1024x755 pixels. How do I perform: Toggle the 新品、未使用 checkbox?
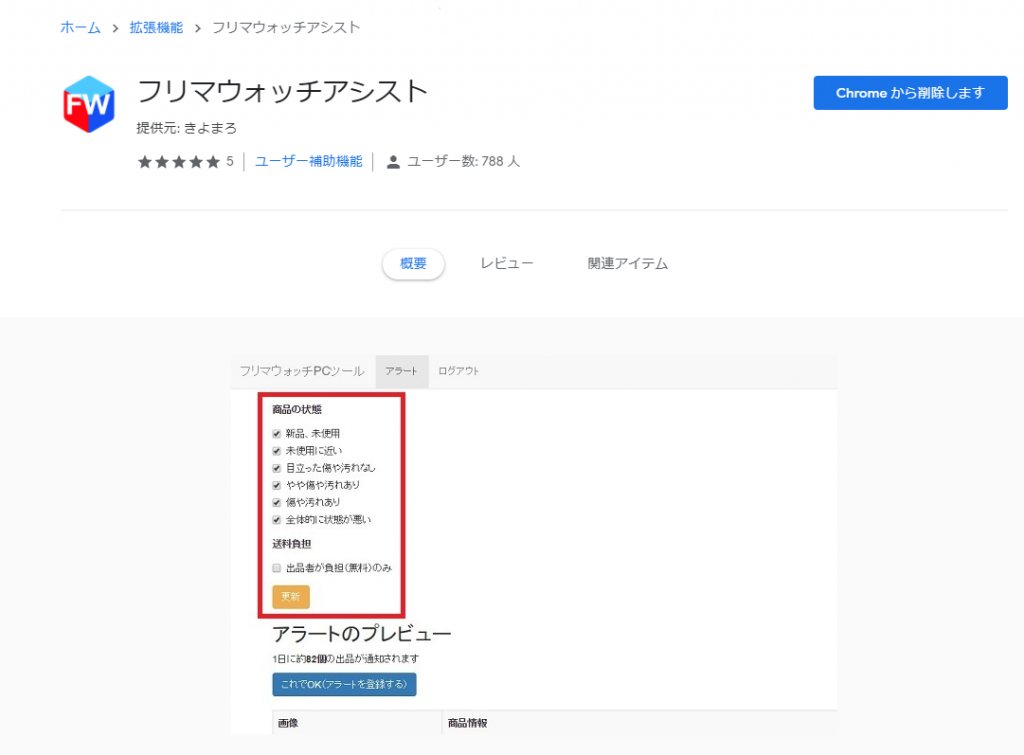[x=277, y=434]
